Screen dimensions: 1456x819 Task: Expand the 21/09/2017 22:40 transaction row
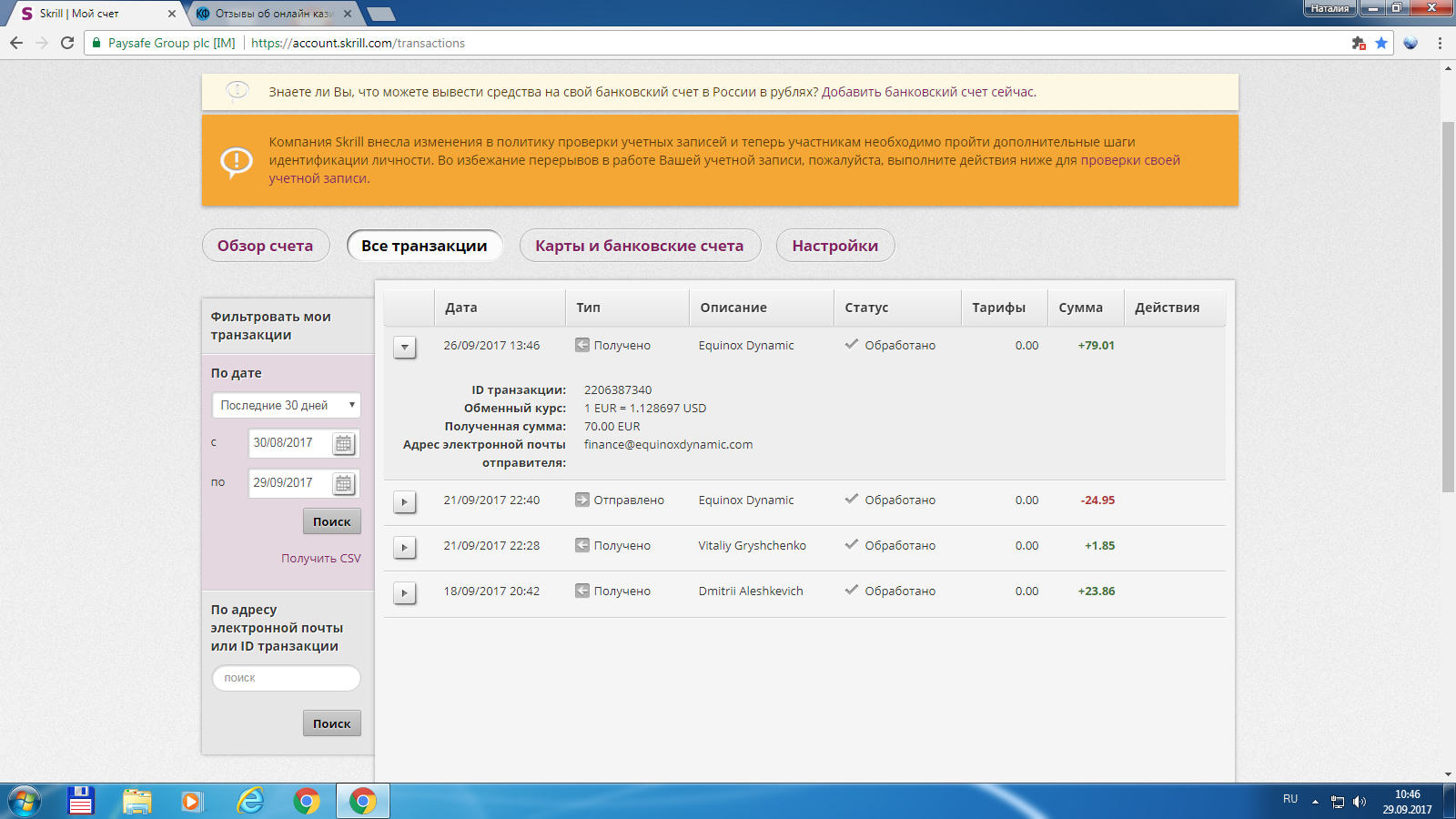point(405,502)
